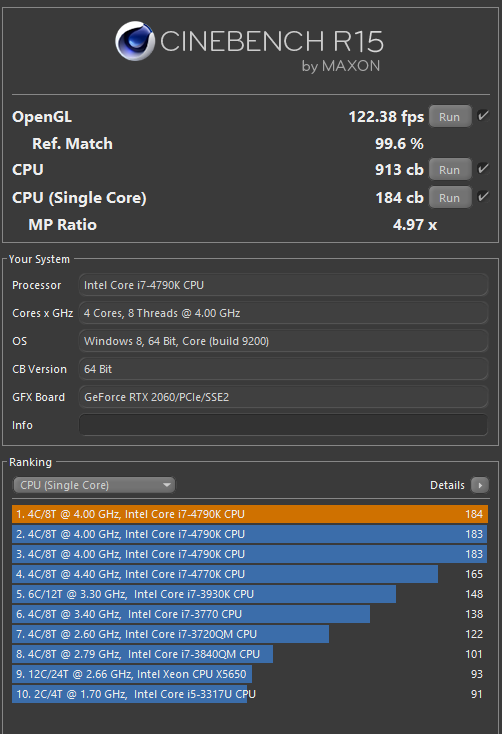Click the Cinebench sphere logo
The height and width of the screenshot is (734, 502).
pyautogui.click(x=135, y=41)
